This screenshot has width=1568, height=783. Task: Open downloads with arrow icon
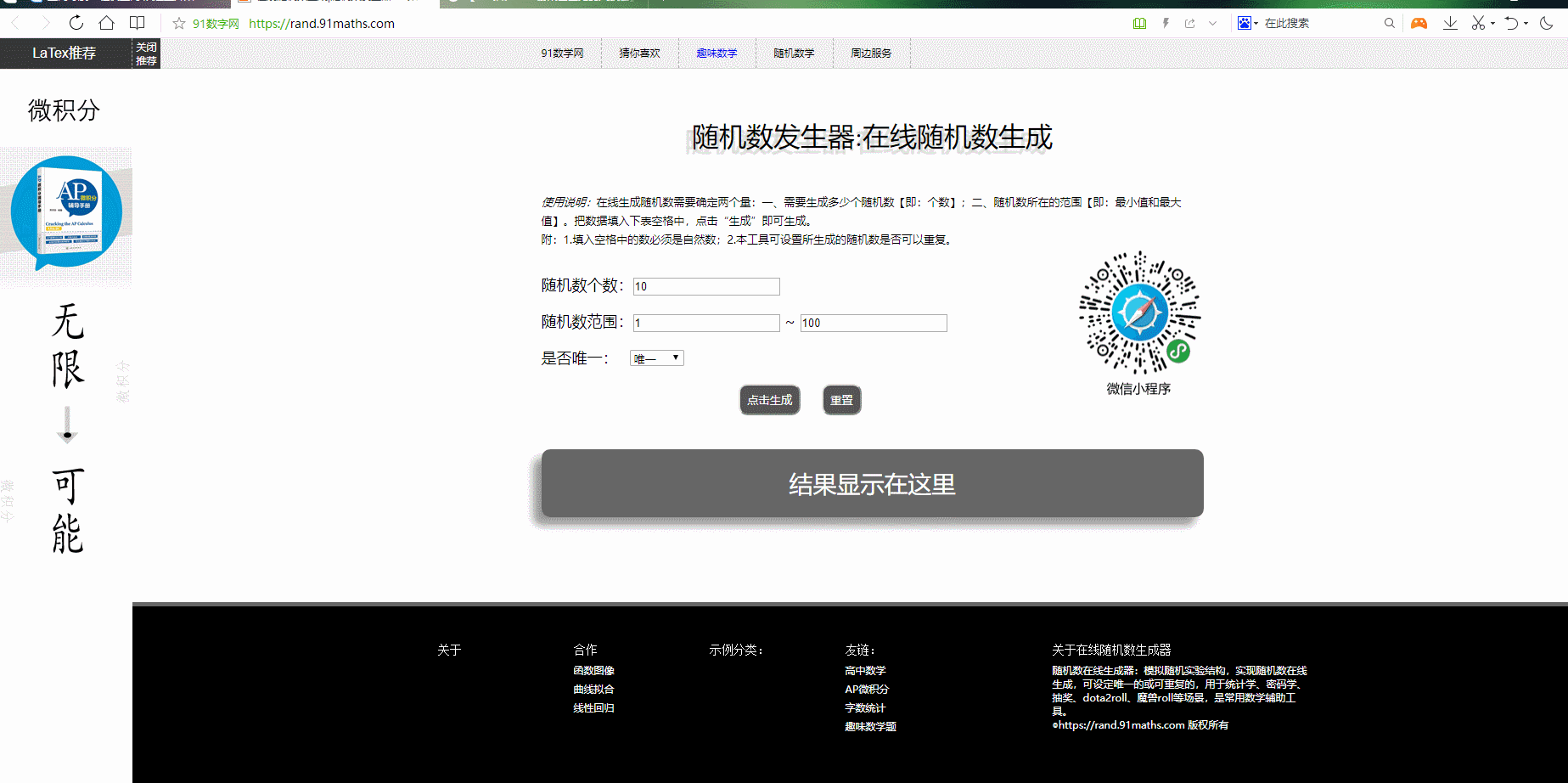click(x=1450, y=23)
